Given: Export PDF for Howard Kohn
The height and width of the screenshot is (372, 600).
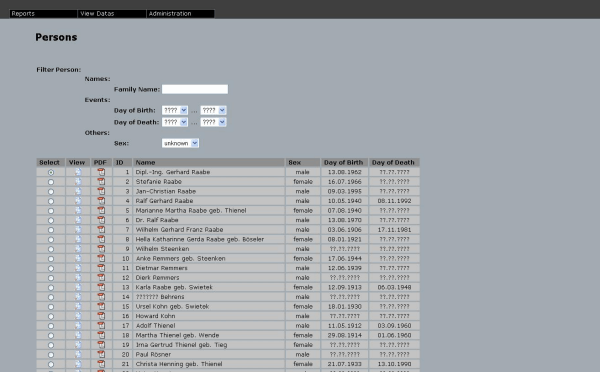Looking at the screenshot, I should [101, 316].
